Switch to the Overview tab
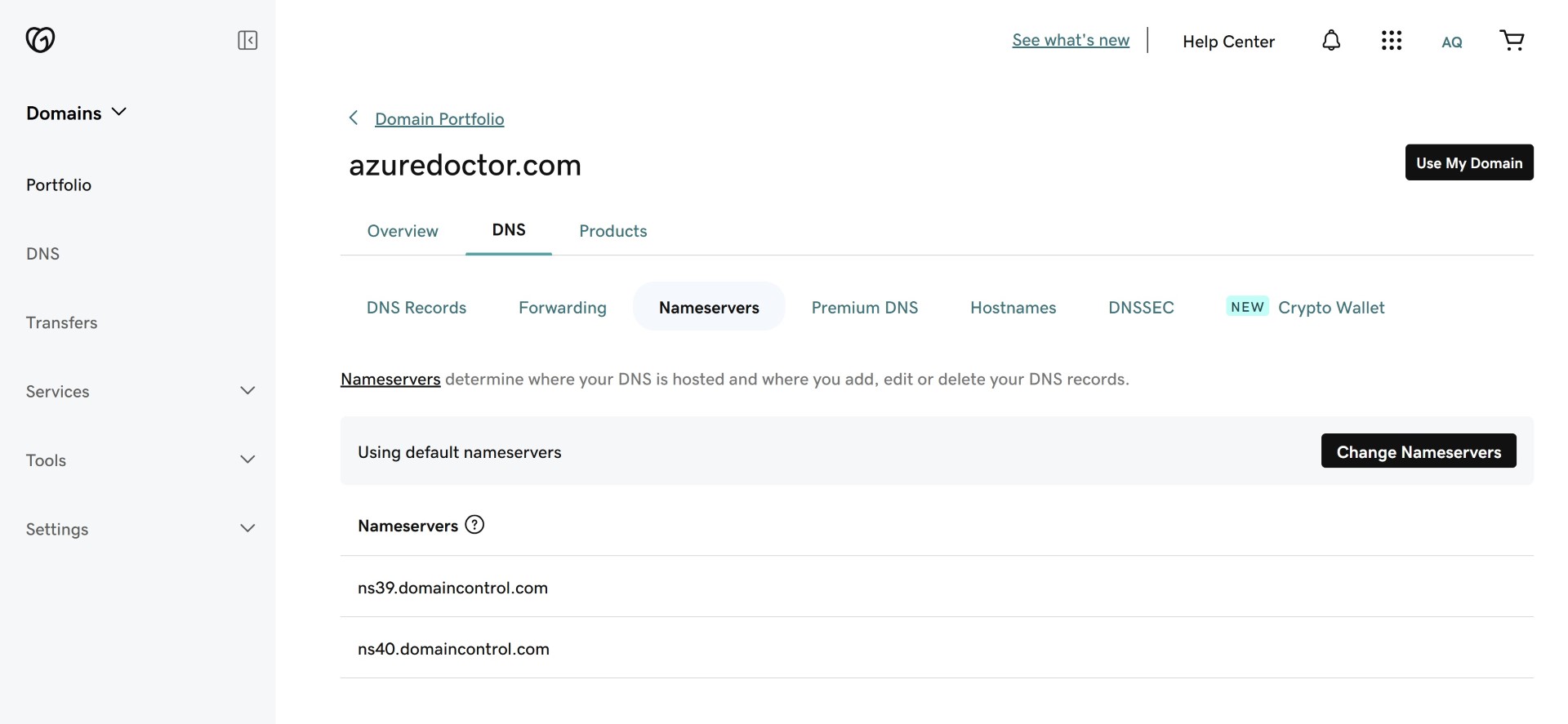 [x=403, y=231]
